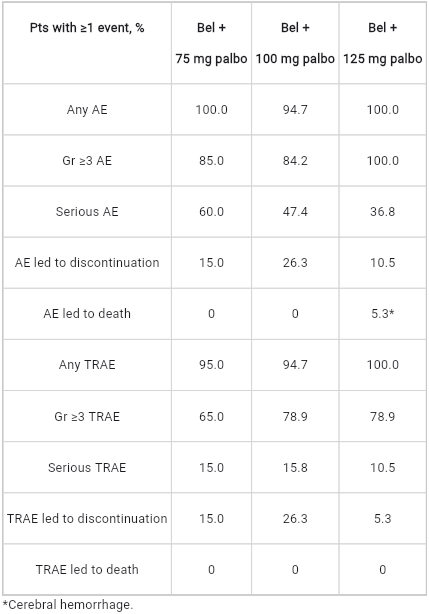Select the 'Bel + 125 mg palbo' column header
This screenshot has width=429, height=614.
[382, 43]
